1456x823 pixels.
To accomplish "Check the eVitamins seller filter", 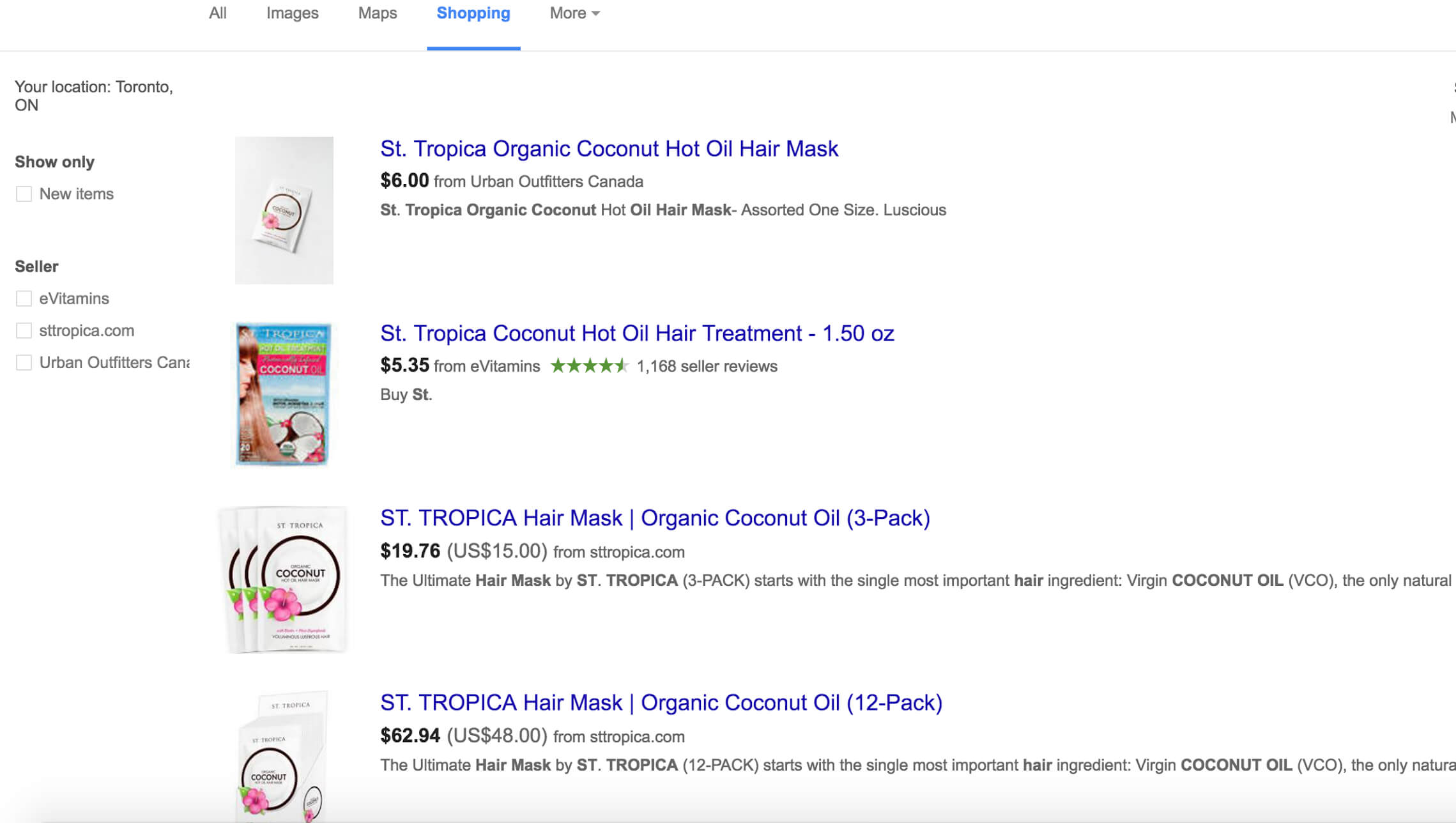I will point(24,298).
